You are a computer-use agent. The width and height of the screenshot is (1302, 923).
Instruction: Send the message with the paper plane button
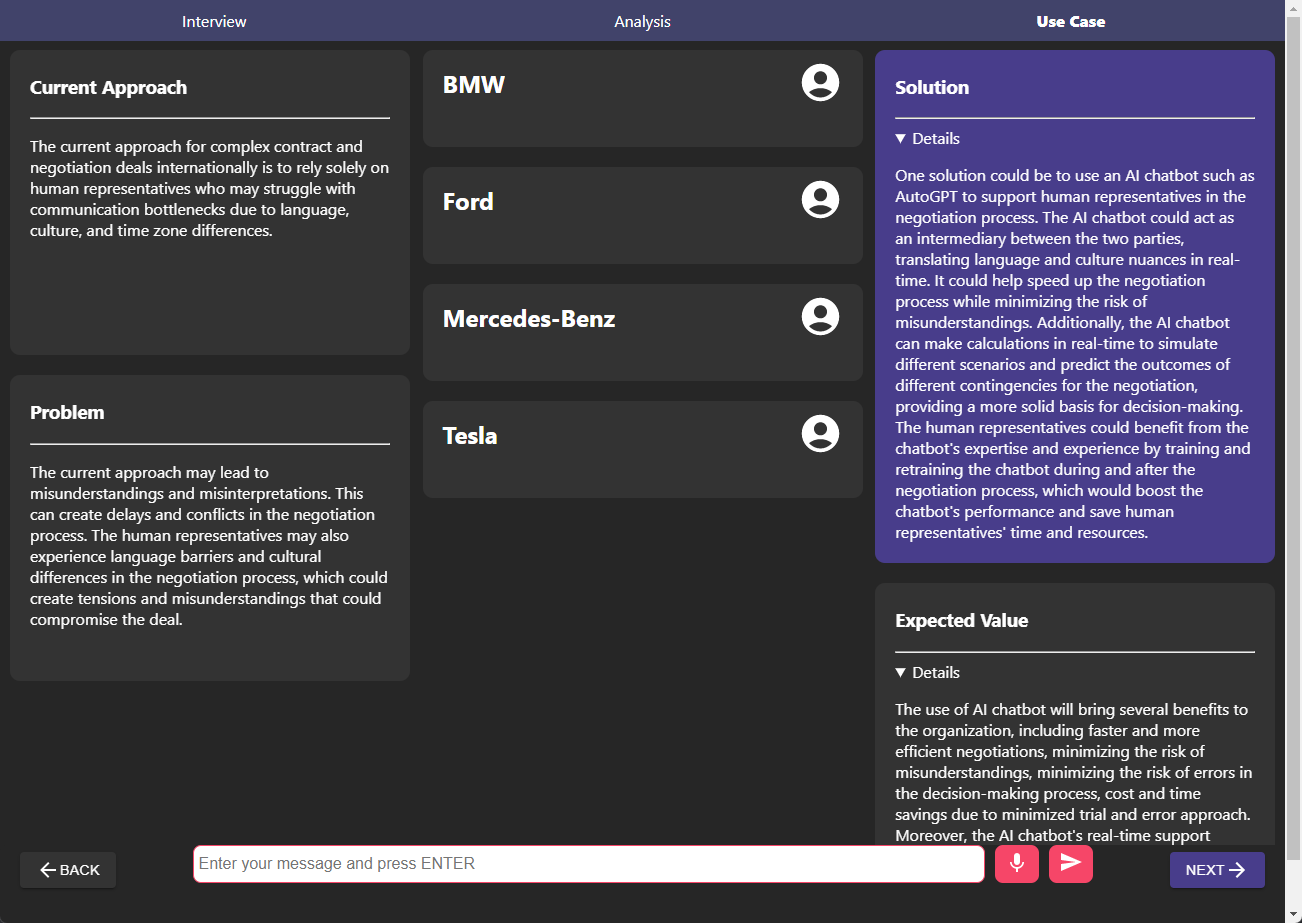[1071, 864]
